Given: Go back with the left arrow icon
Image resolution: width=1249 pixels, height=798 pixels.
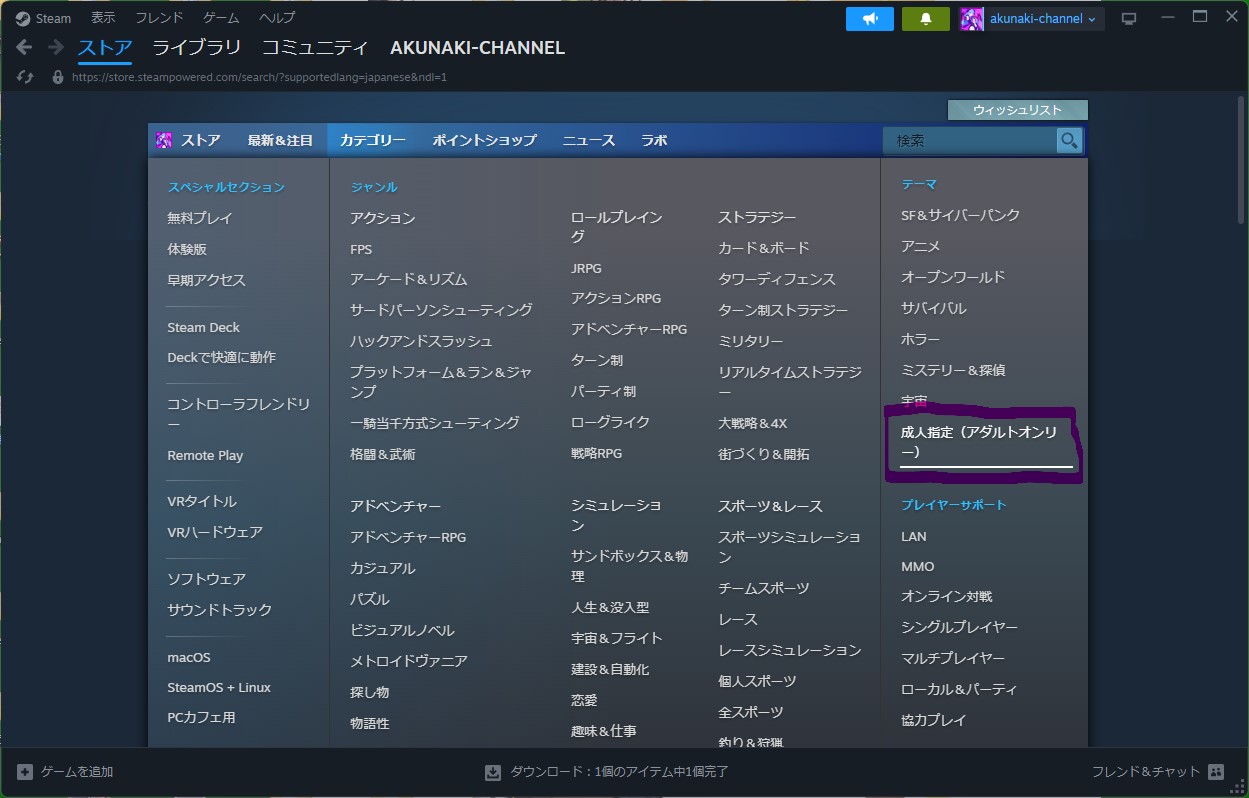Looking at the screenshot, I should pyautogui.click(x=24, y=47).
